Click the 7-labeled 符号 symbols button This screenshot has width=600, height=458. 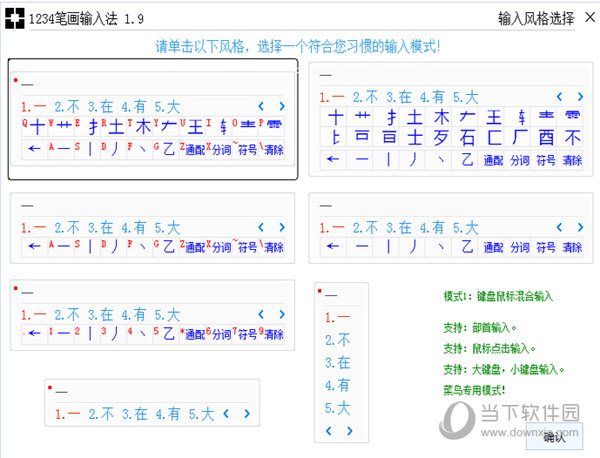(x=245, y=334)
